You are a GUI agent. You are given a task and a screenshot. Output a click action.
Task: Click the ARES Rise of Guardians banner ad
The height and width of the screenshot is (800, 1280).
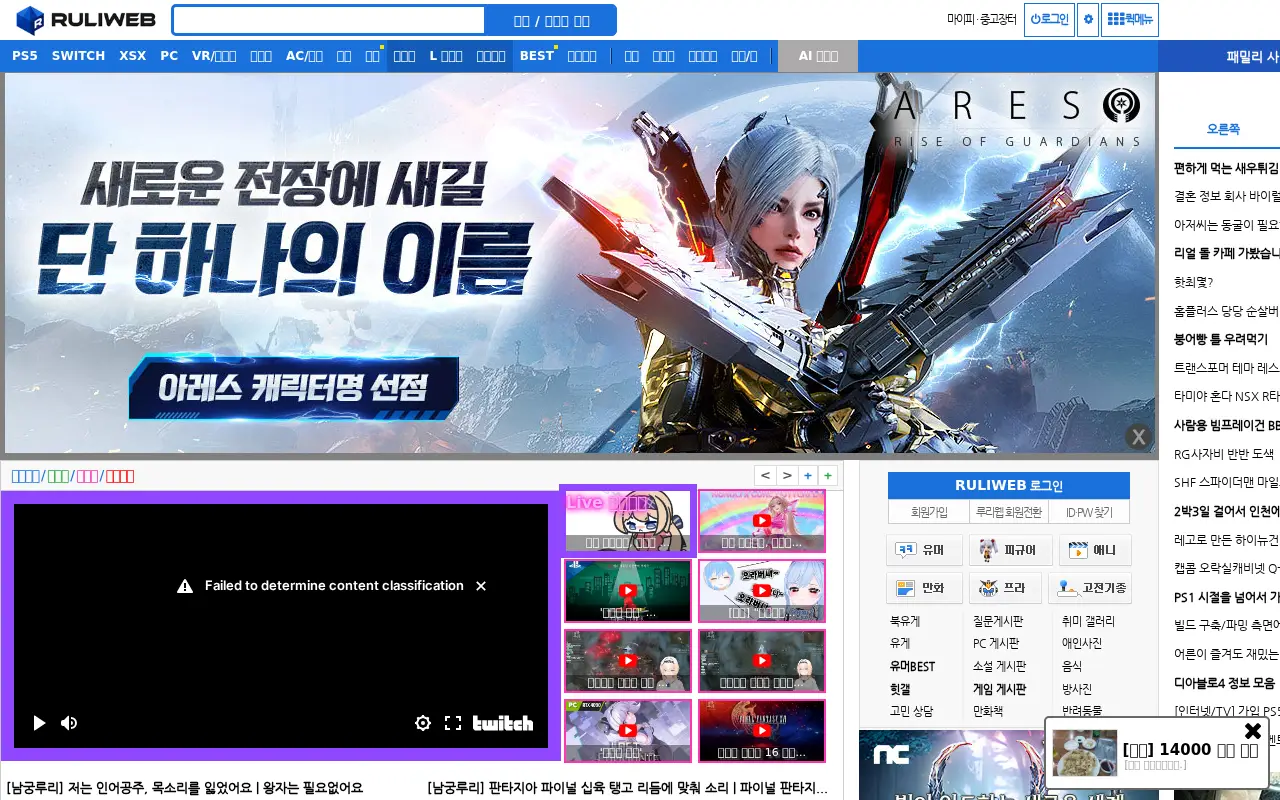pos(580,263)
